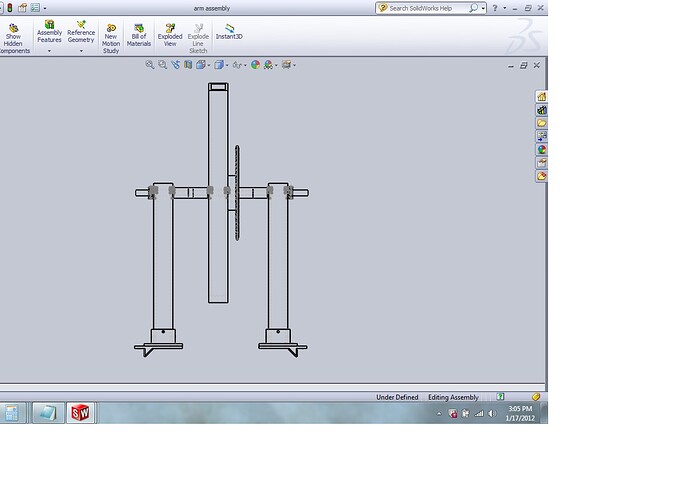Click the Options icon in title bar
Image resolution: width=690 pixels, height=500 pixels.
(x=35, y=8)
